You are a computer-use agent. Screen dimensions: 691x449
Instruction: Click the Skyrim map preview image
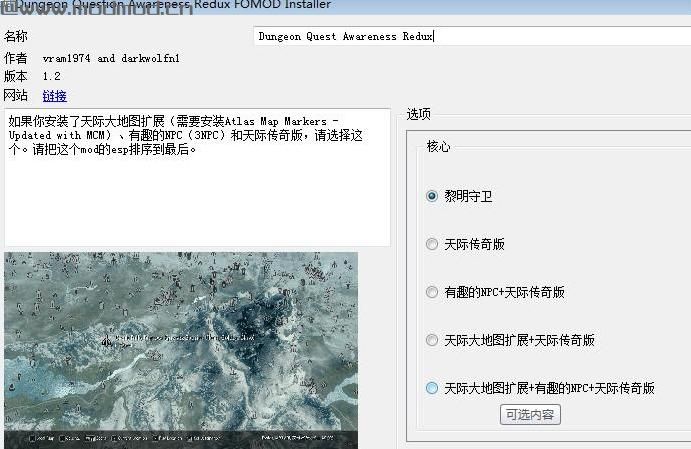[181, 350]
